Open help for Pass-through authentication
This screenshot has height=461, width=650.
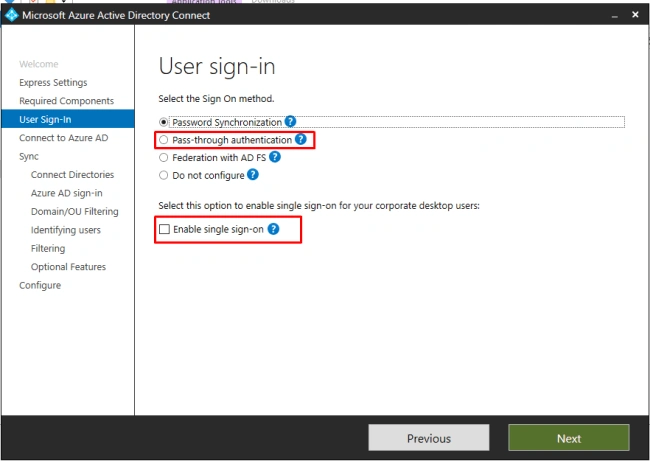click(x=301, y=140)
